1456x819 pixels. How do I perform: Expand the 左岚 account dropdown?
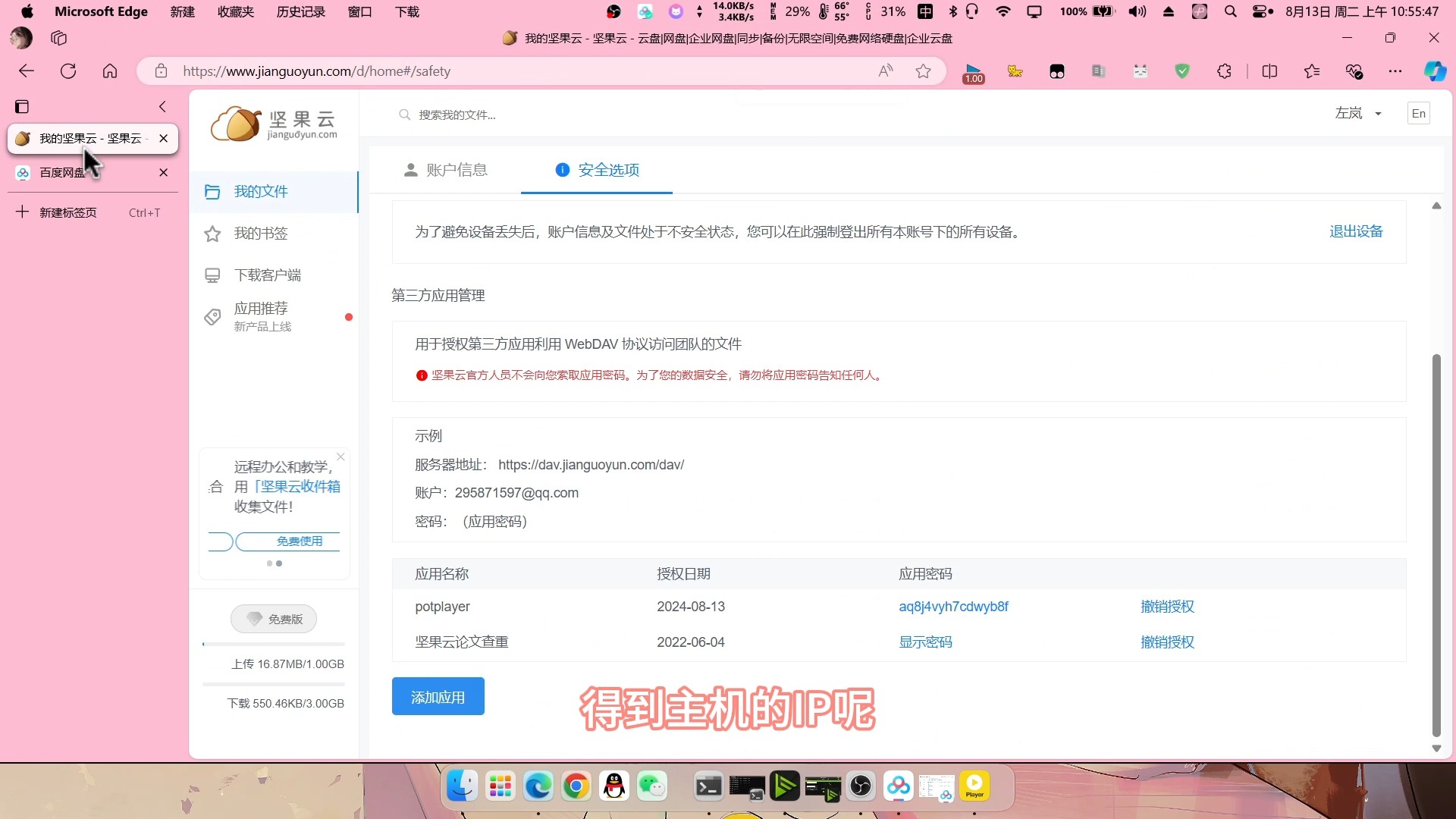pos(1358,114)
